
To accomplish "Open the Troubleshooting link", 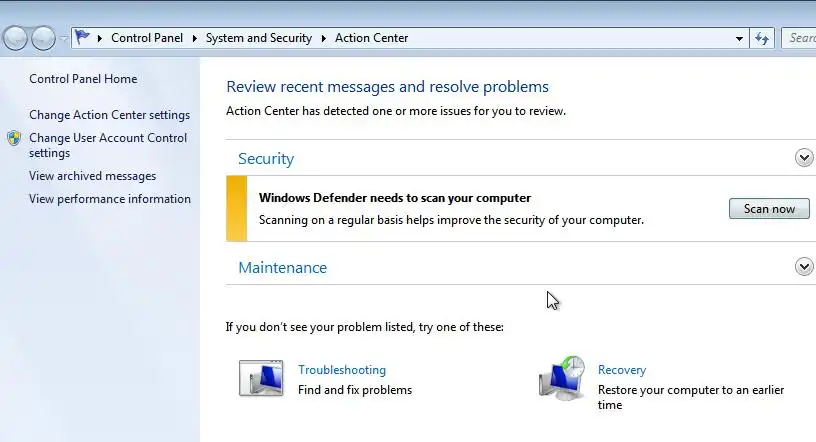I will coord(341,370).
